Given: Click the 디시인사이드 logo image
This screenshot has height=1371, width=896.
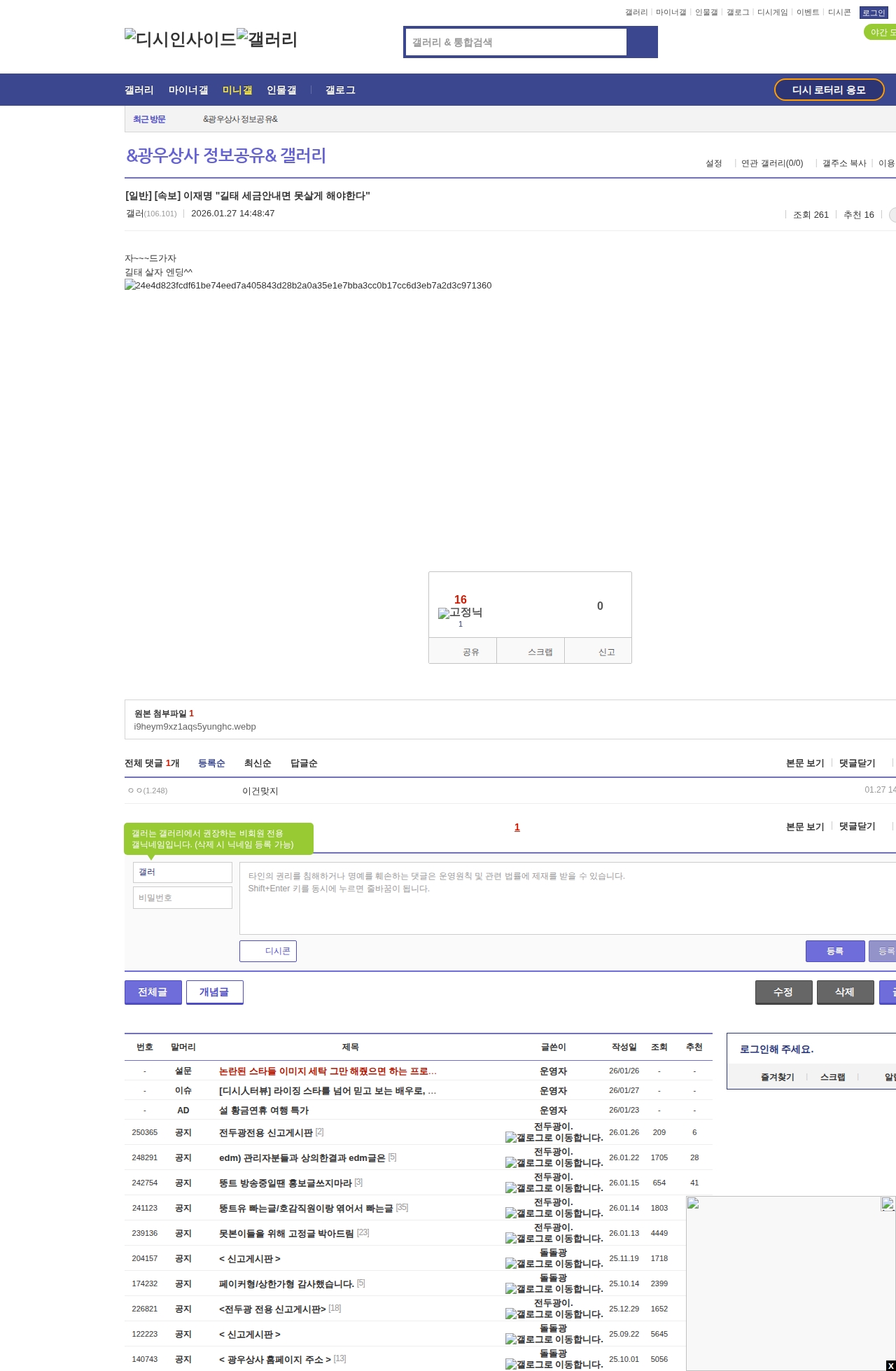Looking at the screenshot, I should (x=180, y=39).
